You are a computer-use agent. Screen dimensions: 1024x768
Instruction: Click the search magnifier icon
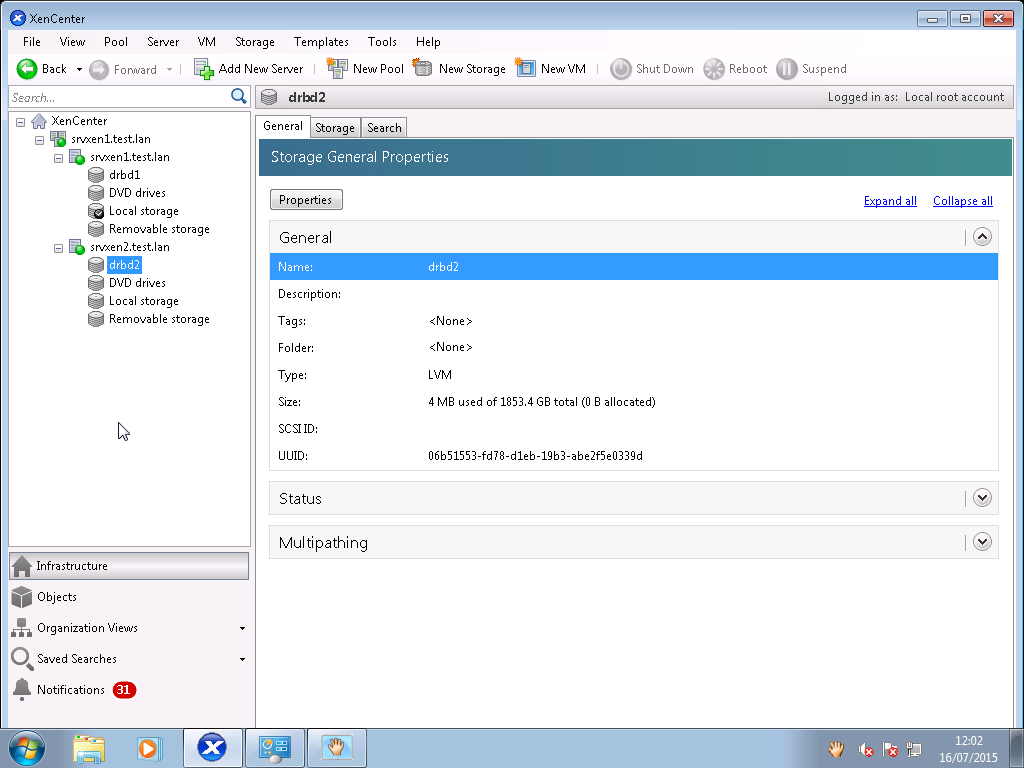239,97
